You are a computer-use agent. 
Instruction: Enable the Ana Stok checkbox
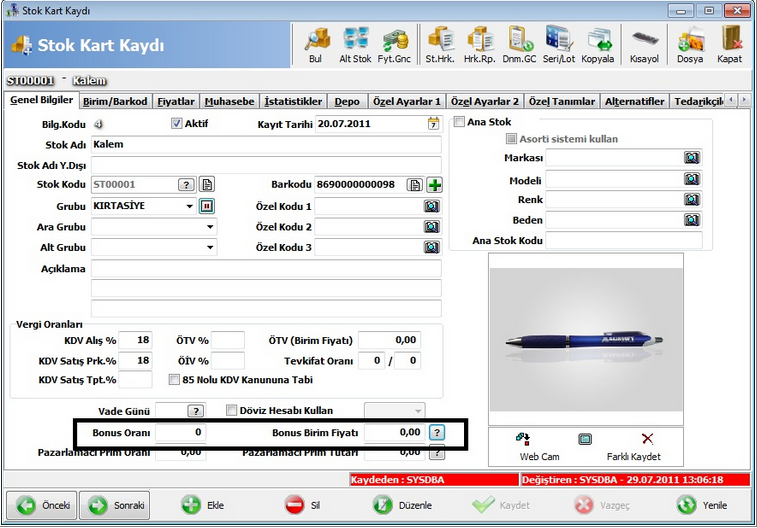(x=459, y=122)
